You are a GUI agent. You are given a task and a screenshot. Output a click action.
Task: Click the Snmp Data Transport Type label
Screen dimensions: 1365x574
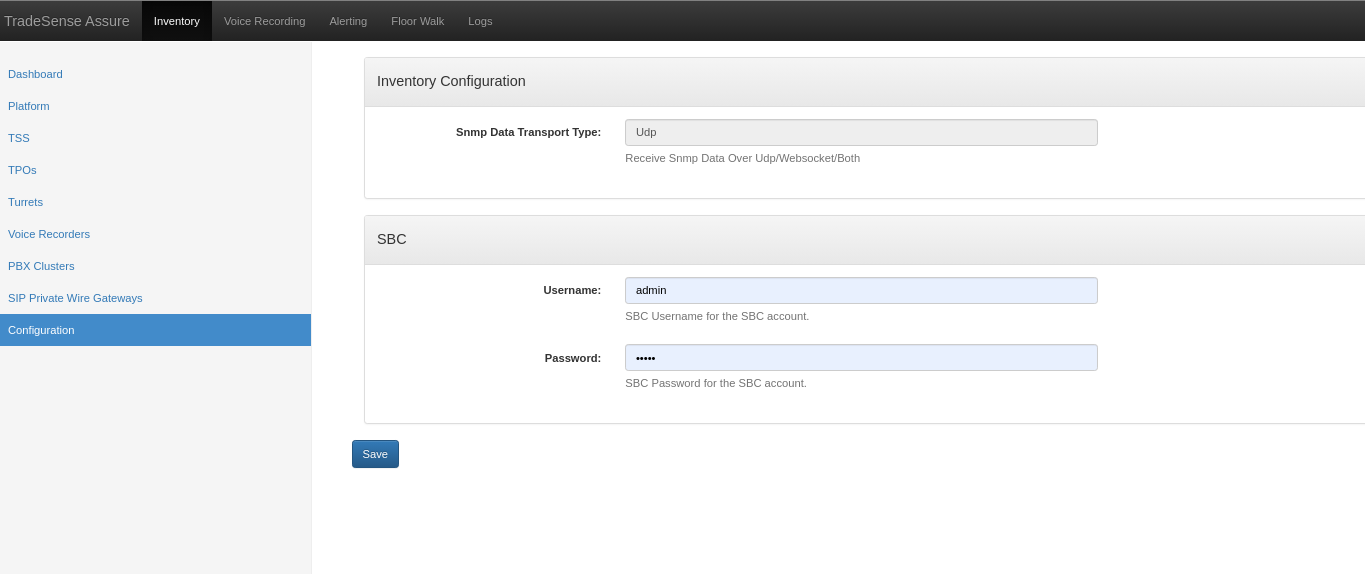pyautogui.click(x=528, y=132)
